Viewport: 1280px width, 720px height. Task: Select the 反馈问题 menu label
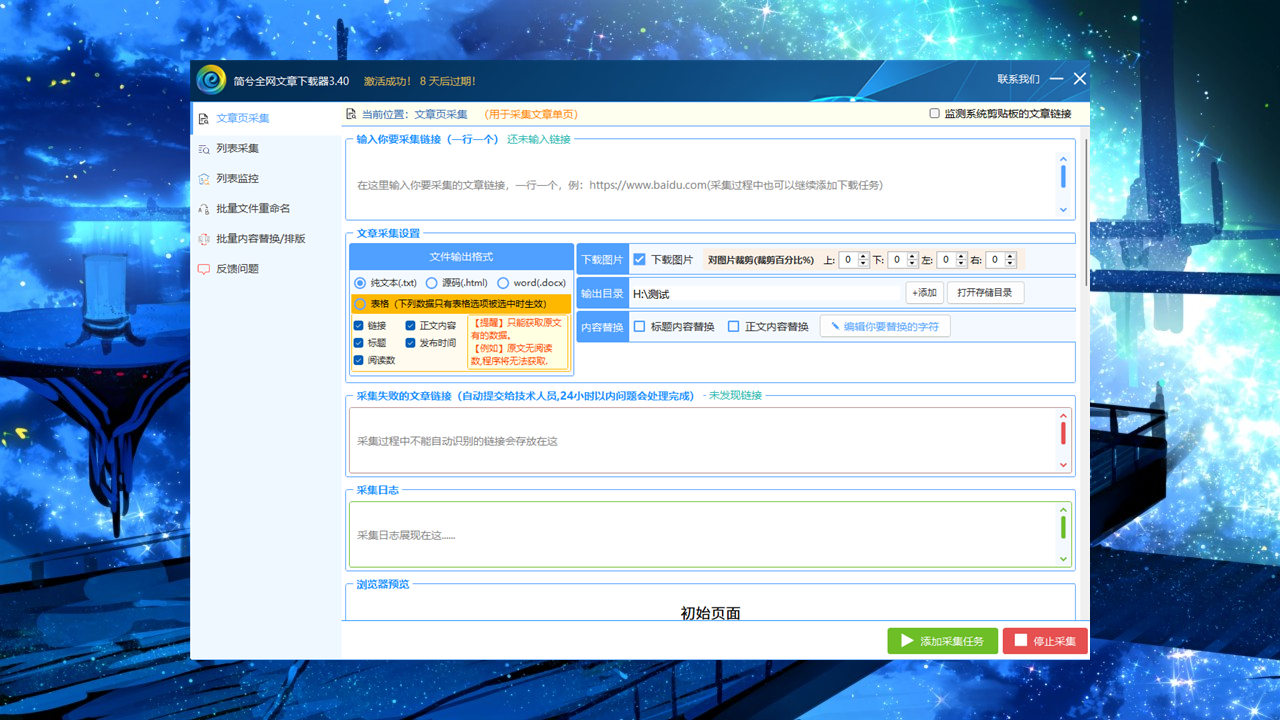click(237, 268)
